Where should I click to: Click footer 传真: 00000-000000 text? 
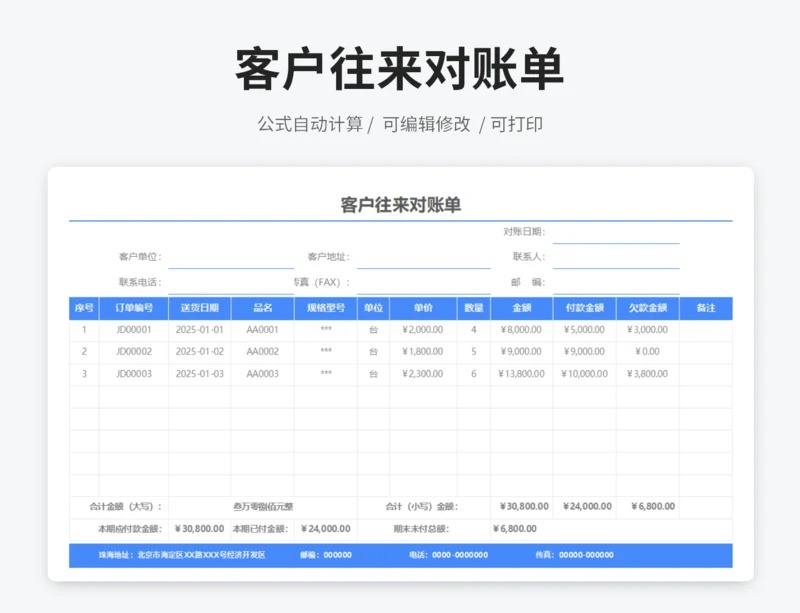(574, 555)
